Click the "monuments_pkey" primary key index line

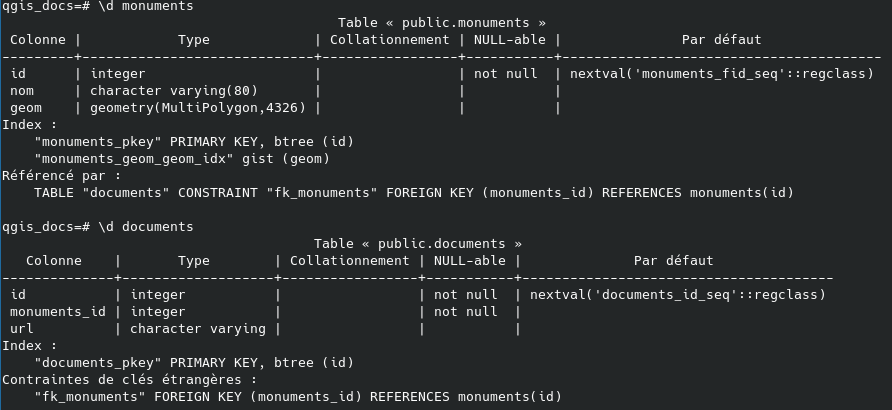click(x=193, y=141)
